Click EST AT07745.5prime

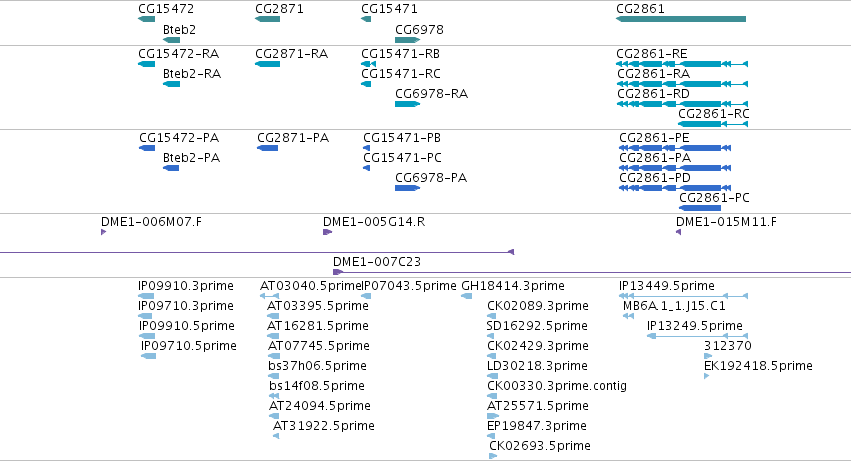274,357
